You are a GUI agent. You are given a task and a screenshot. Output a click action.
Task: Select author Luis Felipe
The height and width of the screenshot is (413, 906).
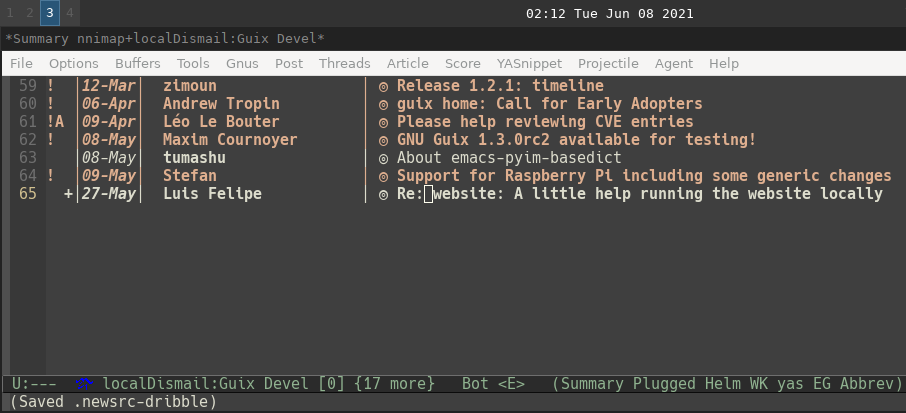click(212, 194)
